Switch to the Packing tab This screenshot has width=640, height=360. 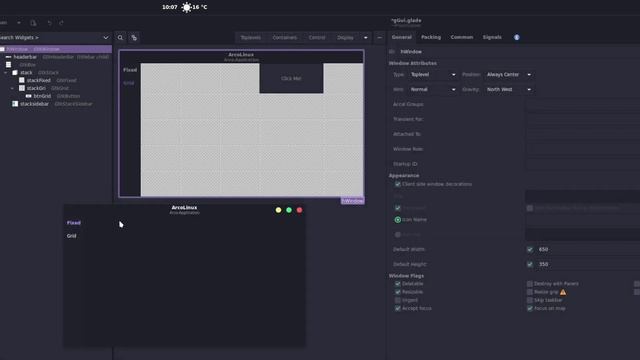pos(431,37)
